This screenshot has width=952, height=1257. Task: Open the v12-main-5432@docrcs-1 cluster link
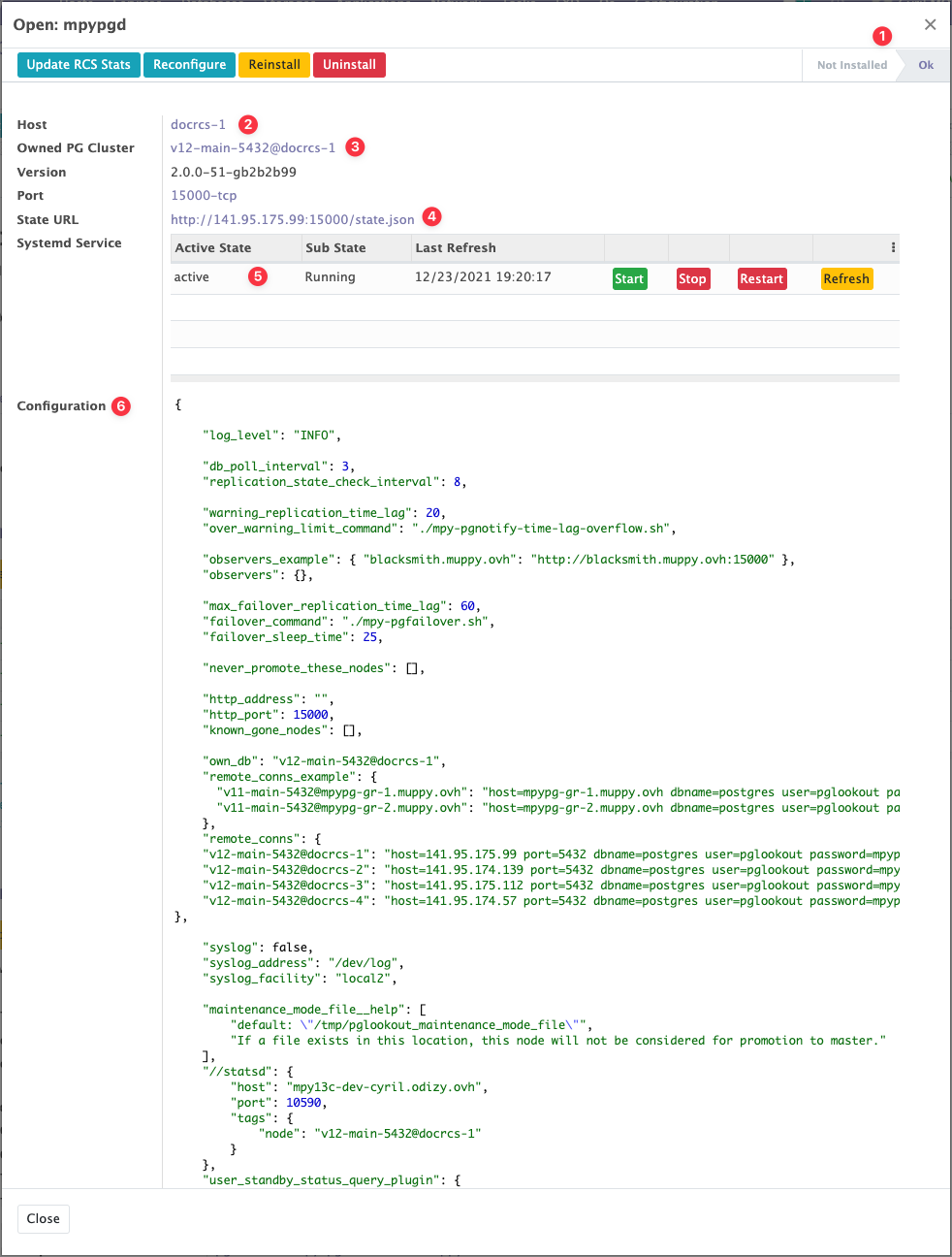point(253,148)
